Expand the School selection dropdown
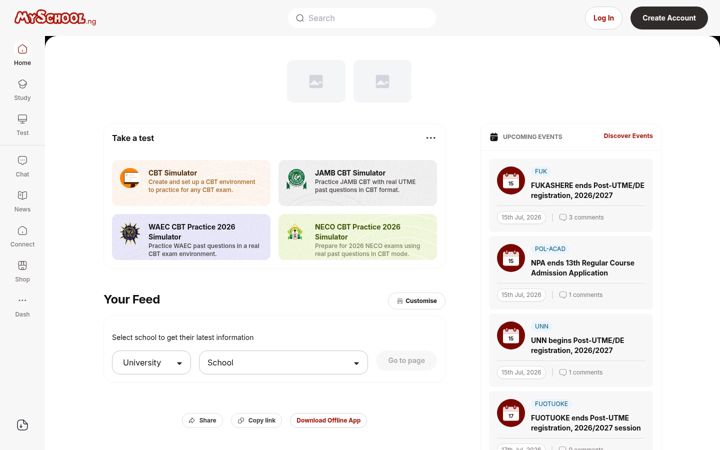Screen dimensions: 720x450 (x=283, y=363)
